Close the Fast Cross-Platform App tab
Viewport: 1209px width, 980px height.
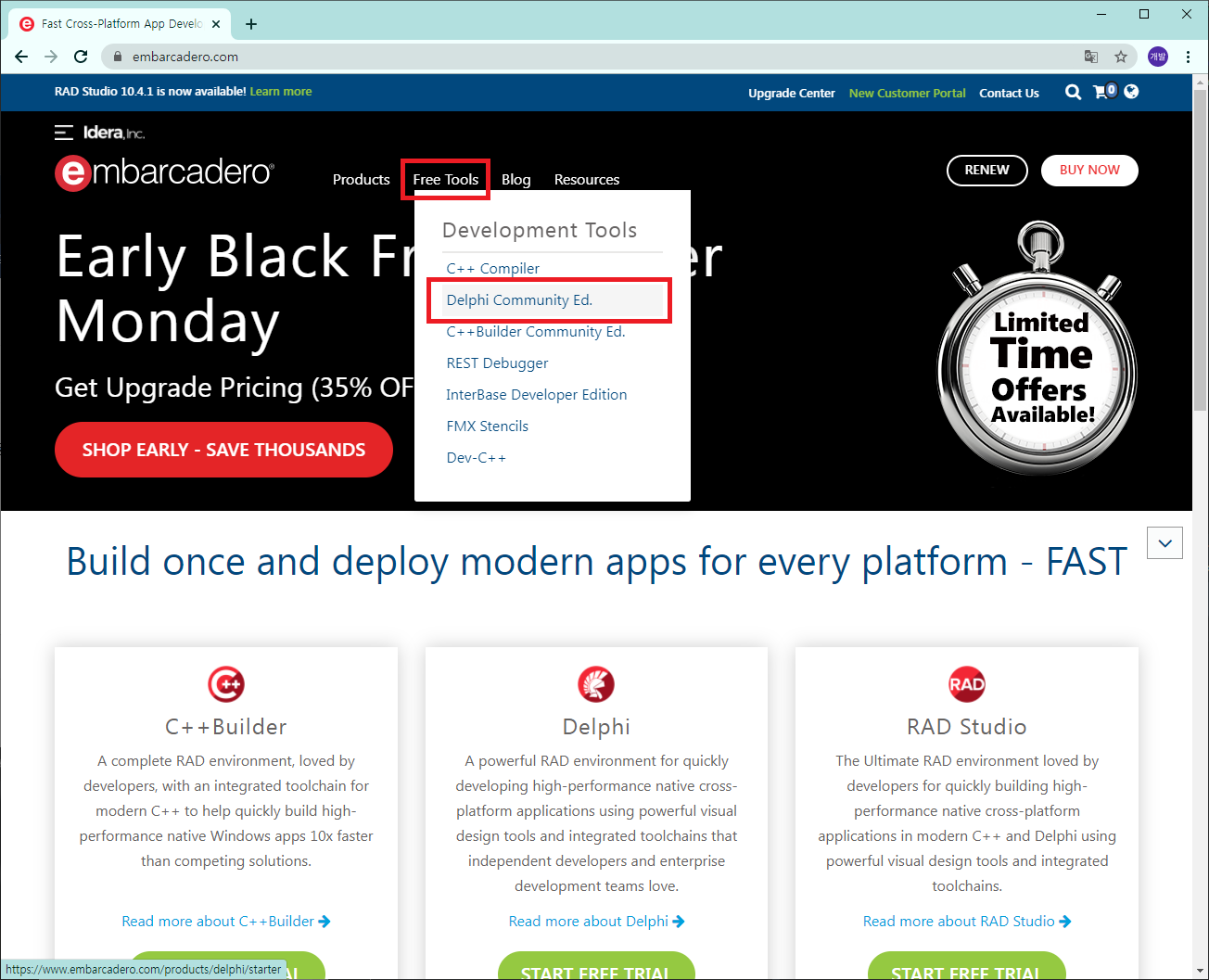point(217,24)
